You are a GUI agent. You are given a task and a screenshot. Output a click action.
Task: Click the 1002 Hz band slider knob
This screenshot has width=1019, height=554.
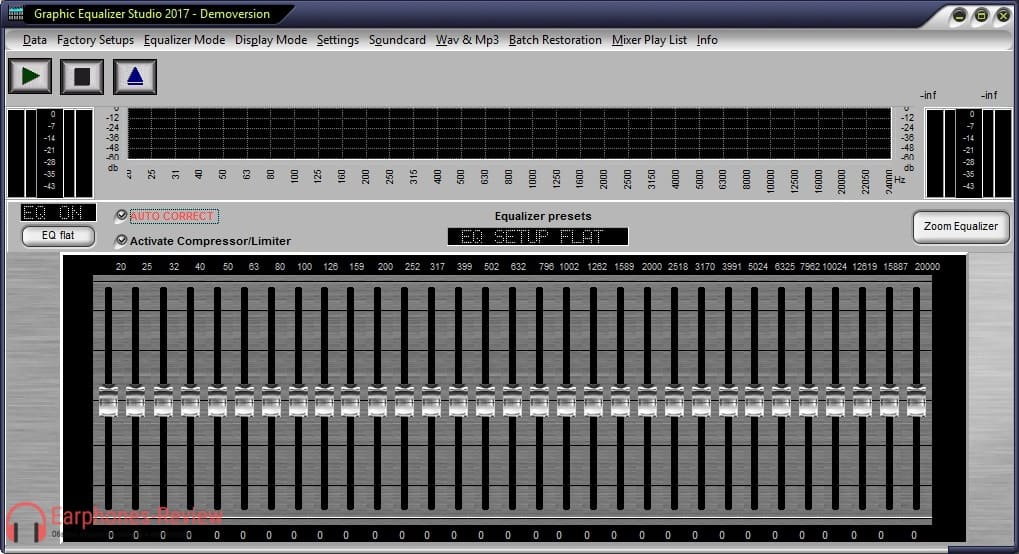point(567,400)
